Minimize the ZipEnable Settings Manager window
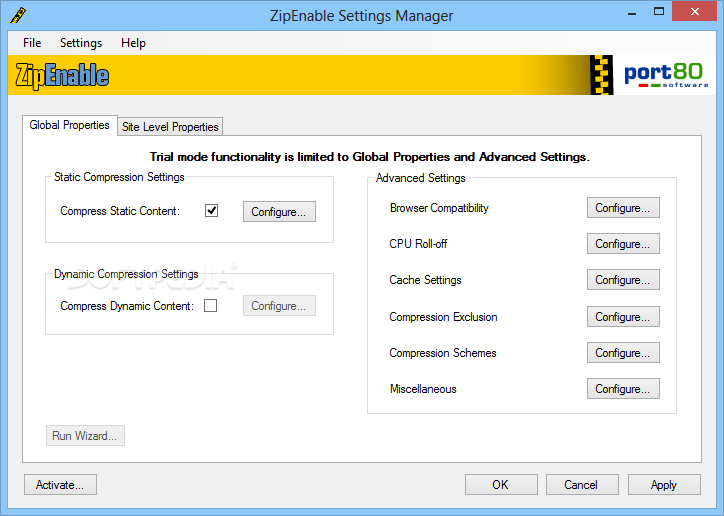Viewport: 724px width, 516px height. pyautogui.click(x=632, y=14)
